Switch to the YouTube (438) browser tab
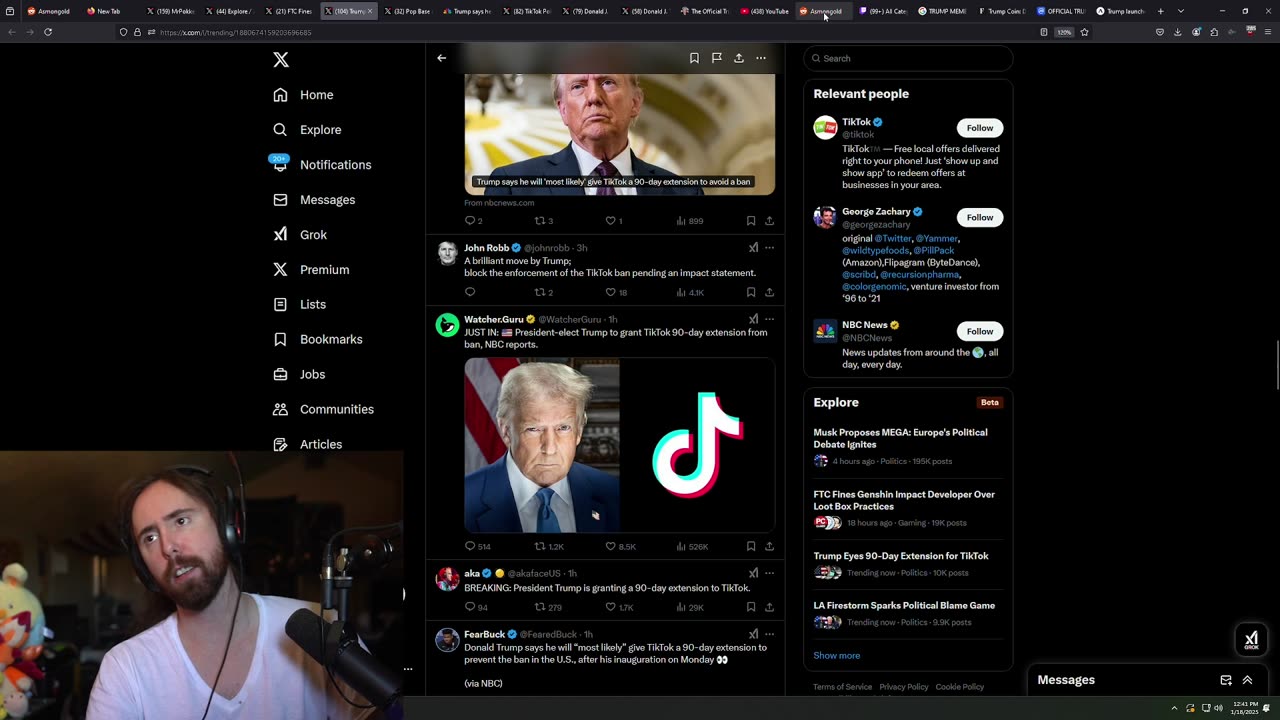The image size is (1280, 720). pyautogui.click(x=765, y=11)
